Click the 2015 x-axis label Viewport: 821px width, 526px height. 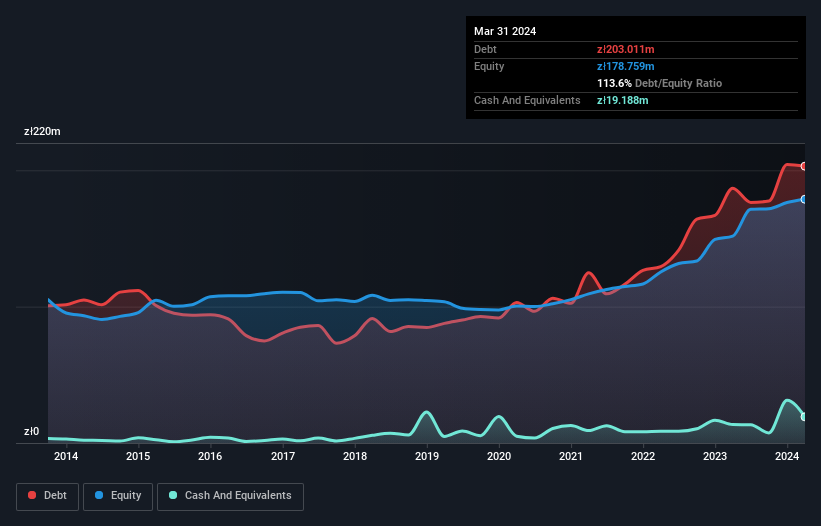[x=138, y=456]
